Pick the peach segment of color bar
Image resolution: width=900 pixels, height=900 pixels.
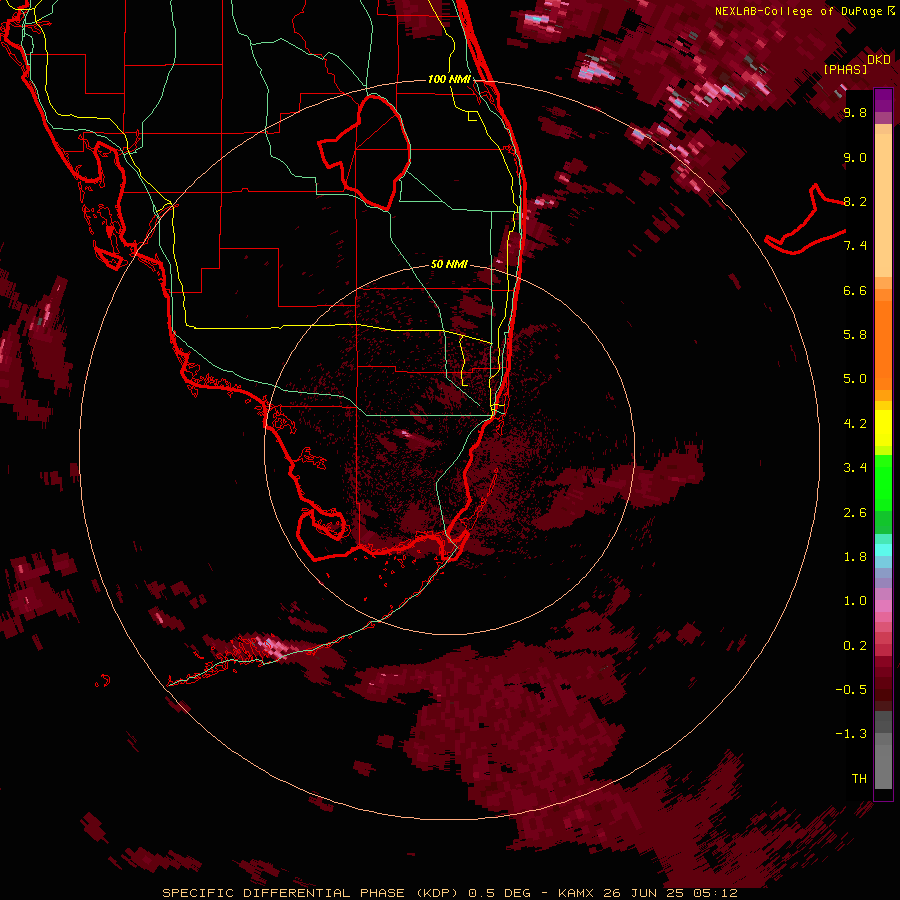click(883, 205)
